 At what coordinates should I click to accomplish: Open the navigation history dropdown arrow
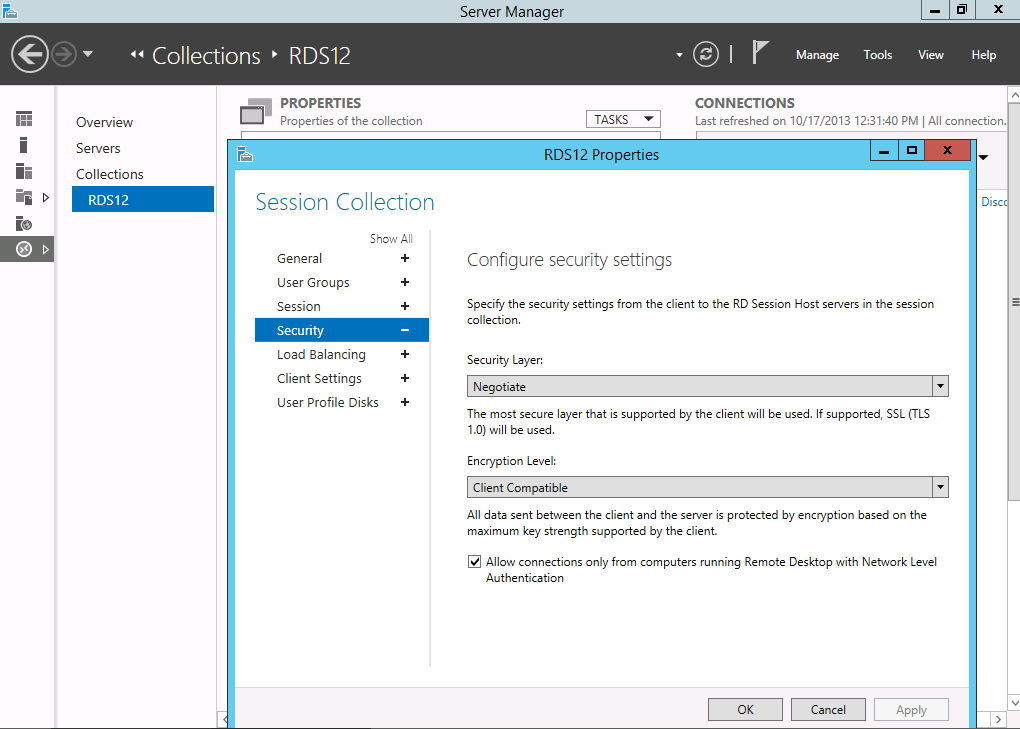pos(88,54)
